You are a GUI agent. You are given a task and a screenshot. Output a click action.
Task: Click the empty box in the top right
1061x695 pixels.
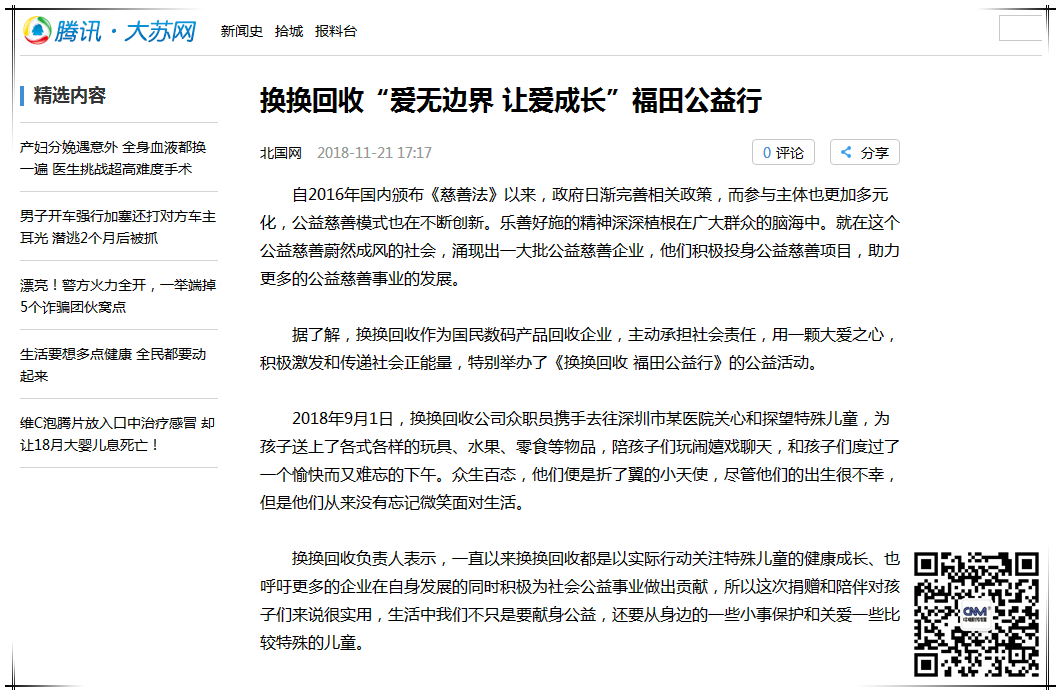point(1020,28)
